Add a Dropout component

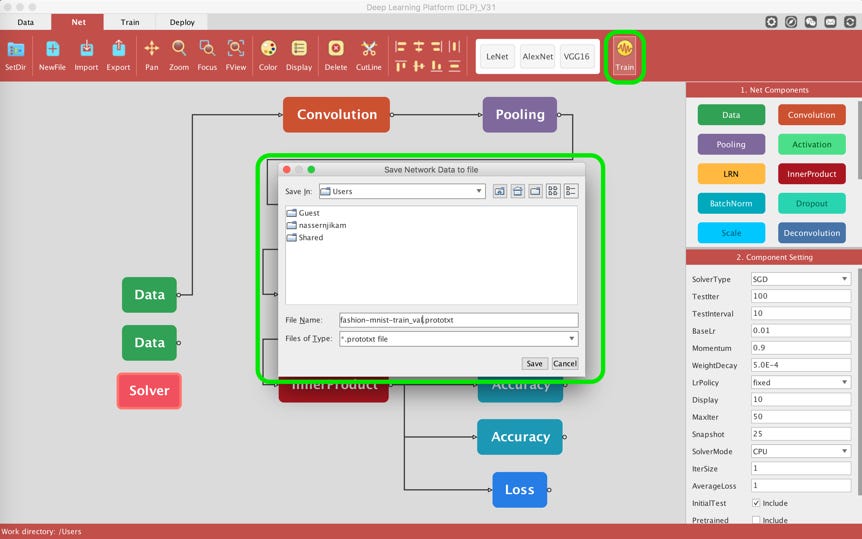click(x=811, y=204)
